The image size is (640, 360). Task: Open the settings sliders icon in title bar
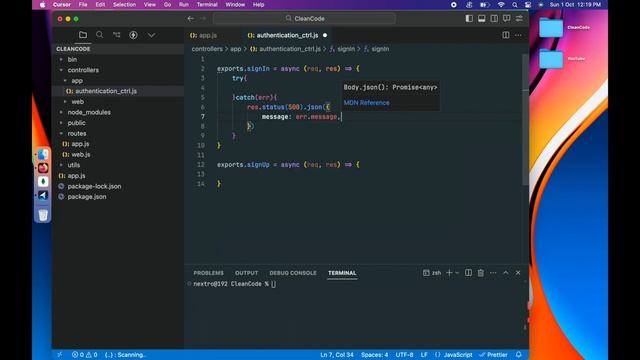(519, 18)
